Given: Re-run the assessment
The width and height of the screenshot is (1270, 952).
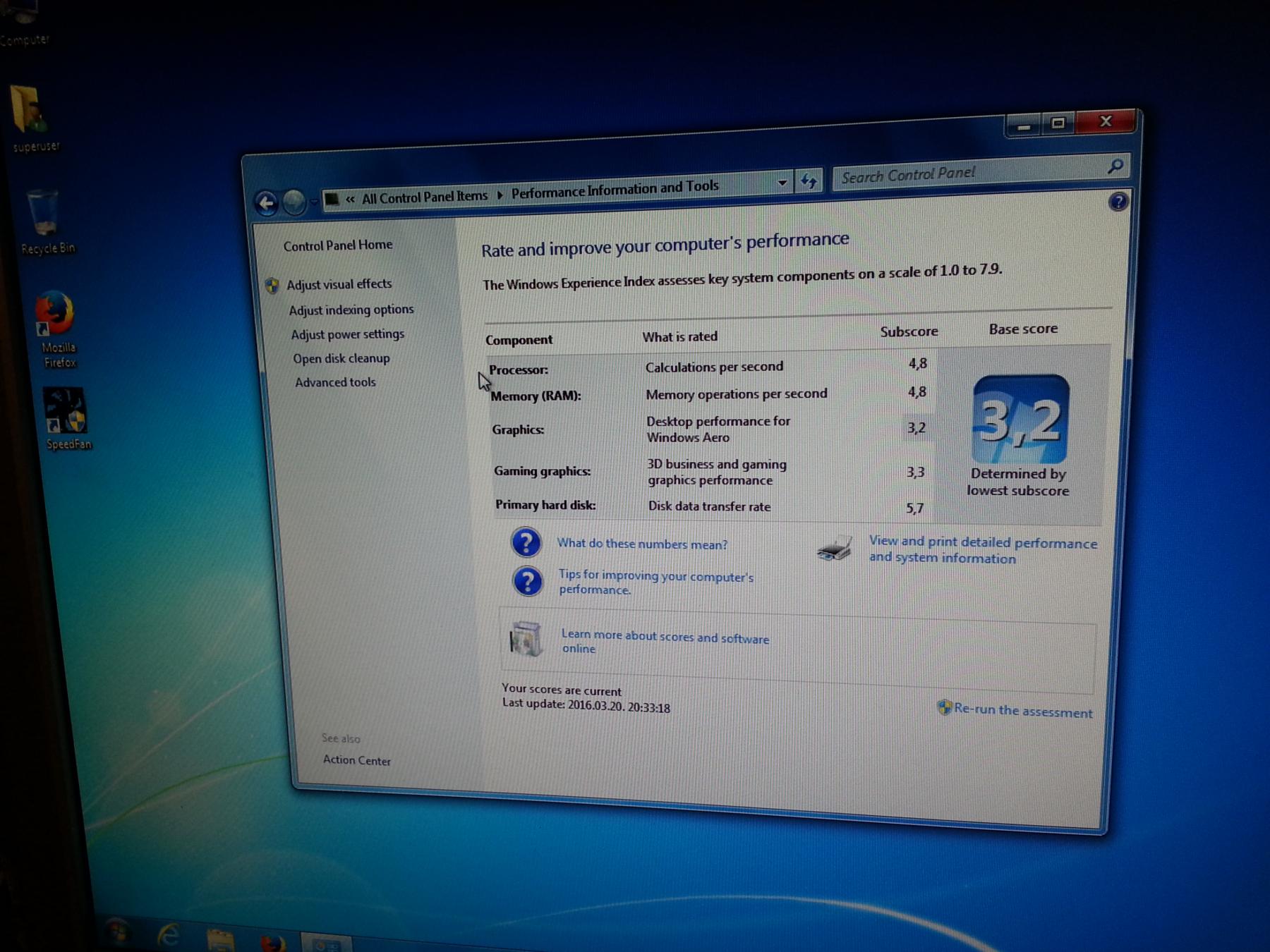Looking at the screenshot, I should click(x=1023, y=711).
